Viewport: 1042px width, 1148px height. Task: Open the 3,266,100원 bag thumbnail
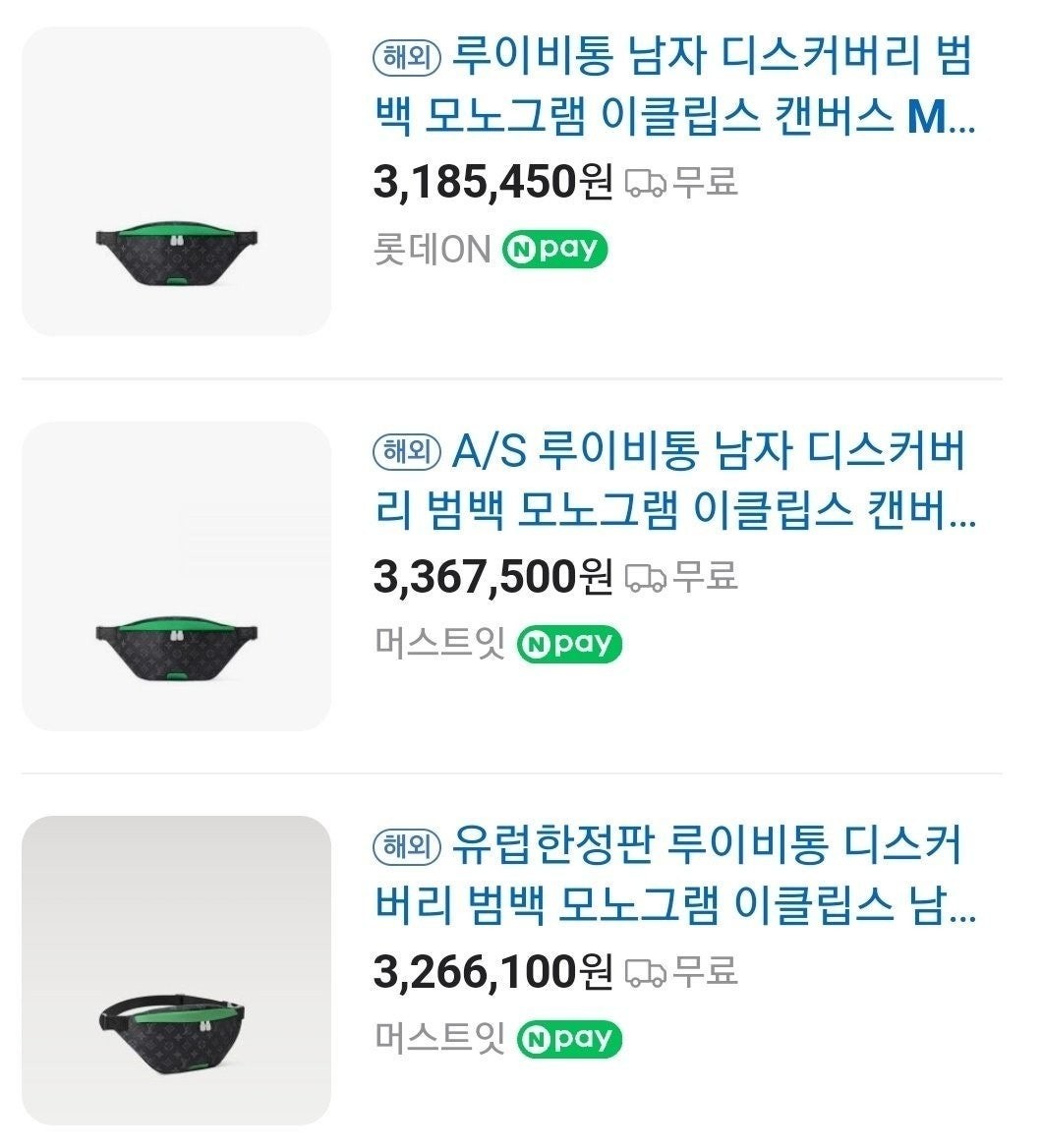coord(176,970)
